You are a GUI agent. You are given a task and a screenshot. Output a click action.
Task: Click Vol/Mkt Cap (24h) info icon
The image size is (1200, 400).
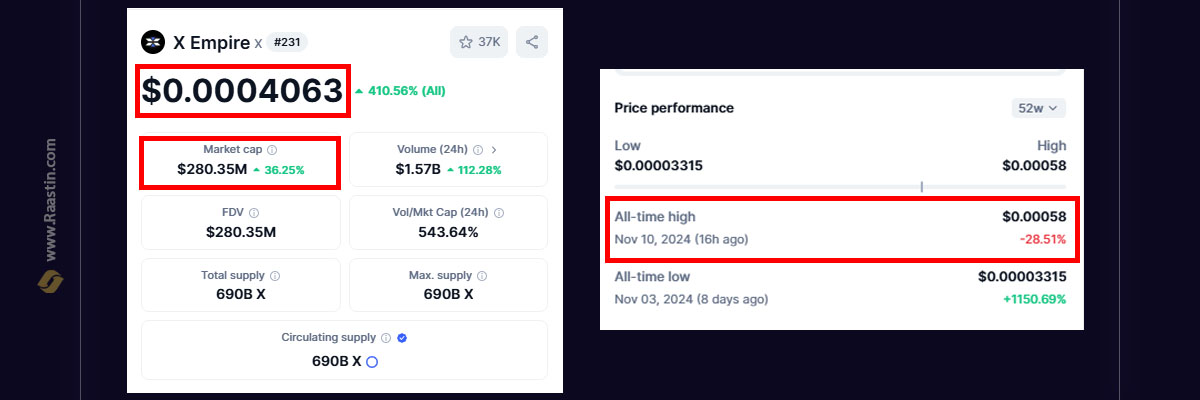pyautogui.click(x=498, y=212)
